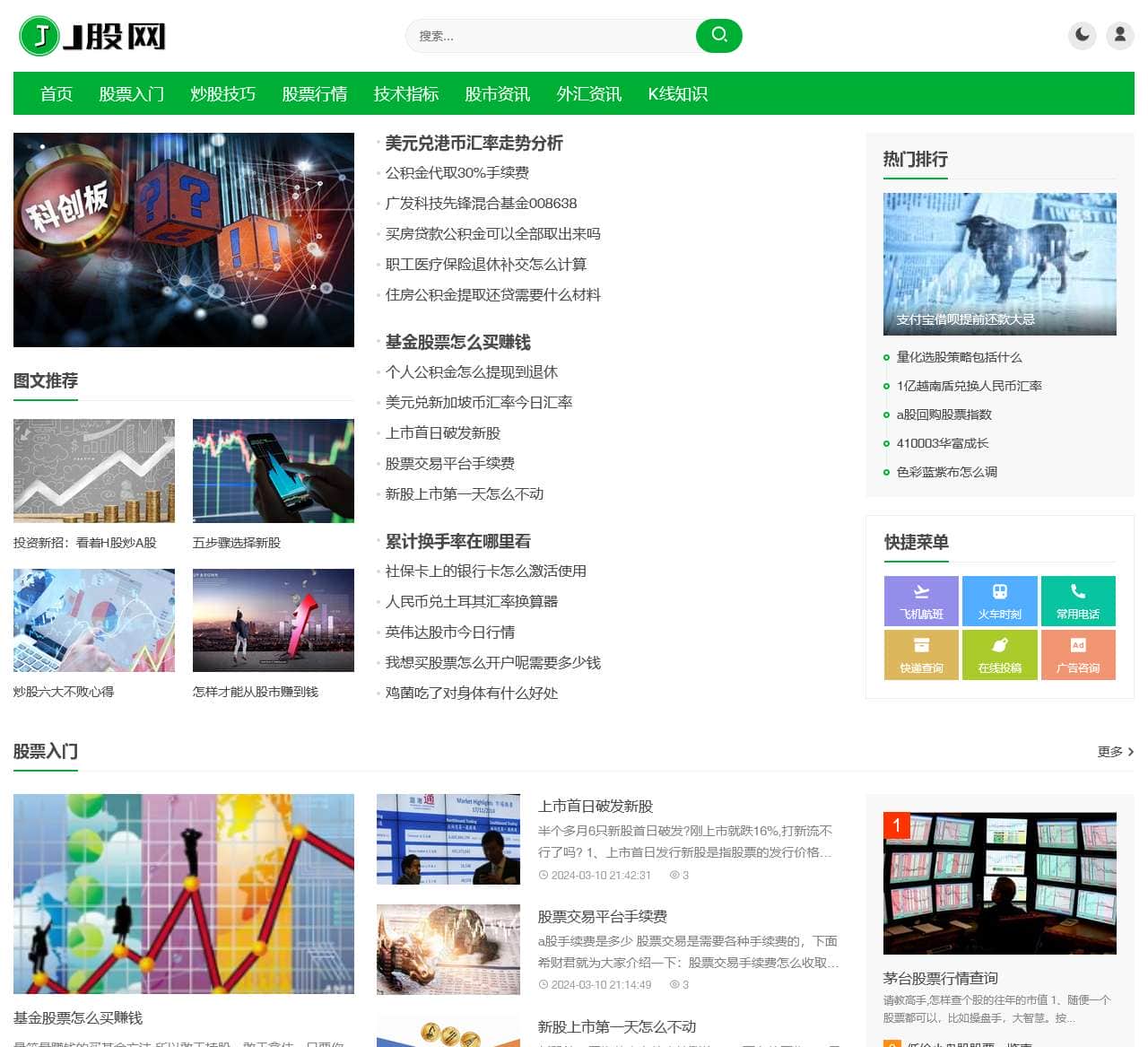Open 茅台股票行情查询 article
The width and height of the screenshot is (1148, 1047).
(940, 978)
